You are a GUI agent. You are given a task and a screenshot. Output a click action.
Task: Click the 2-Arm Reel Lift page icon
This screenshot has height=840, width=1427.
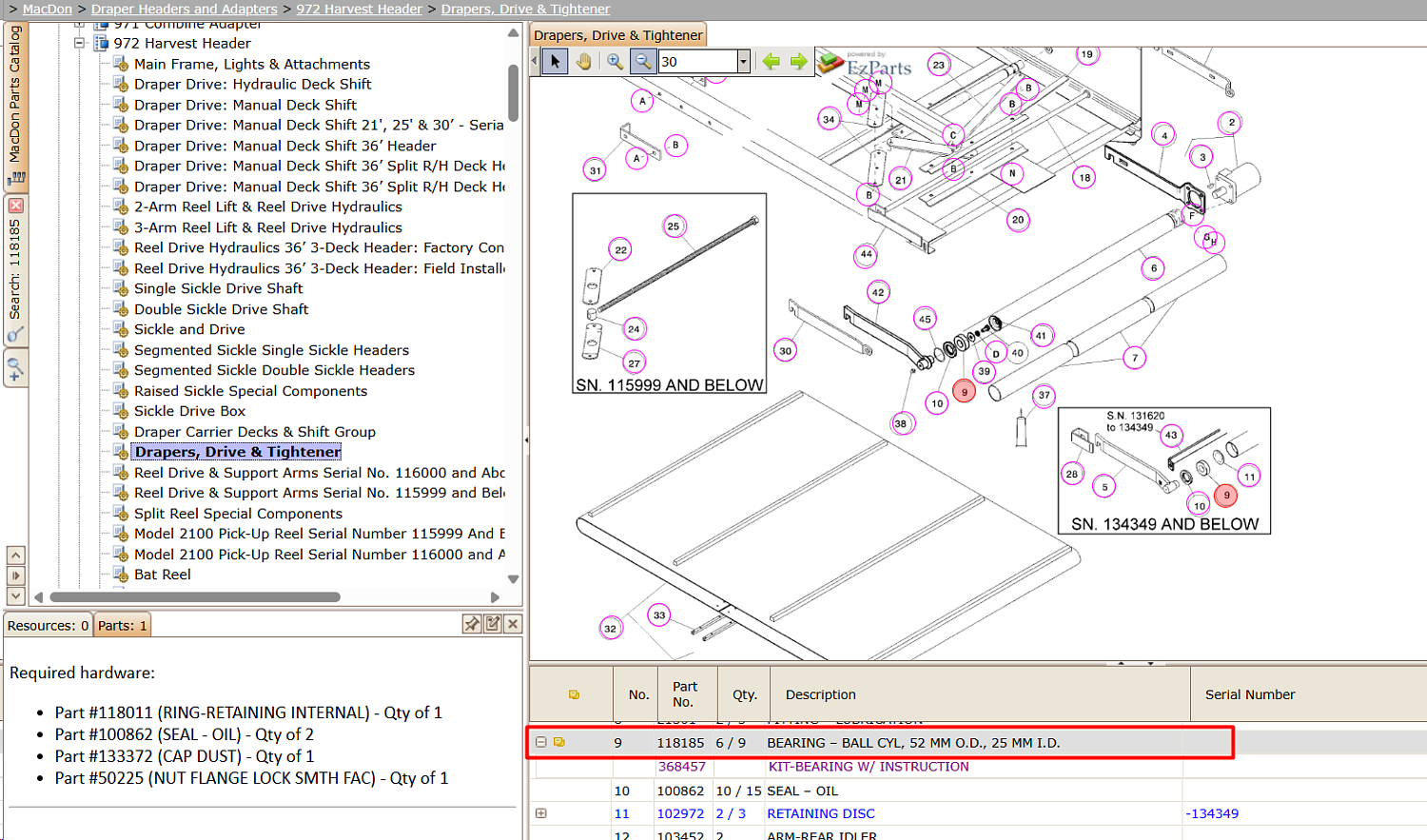(121, 206)
